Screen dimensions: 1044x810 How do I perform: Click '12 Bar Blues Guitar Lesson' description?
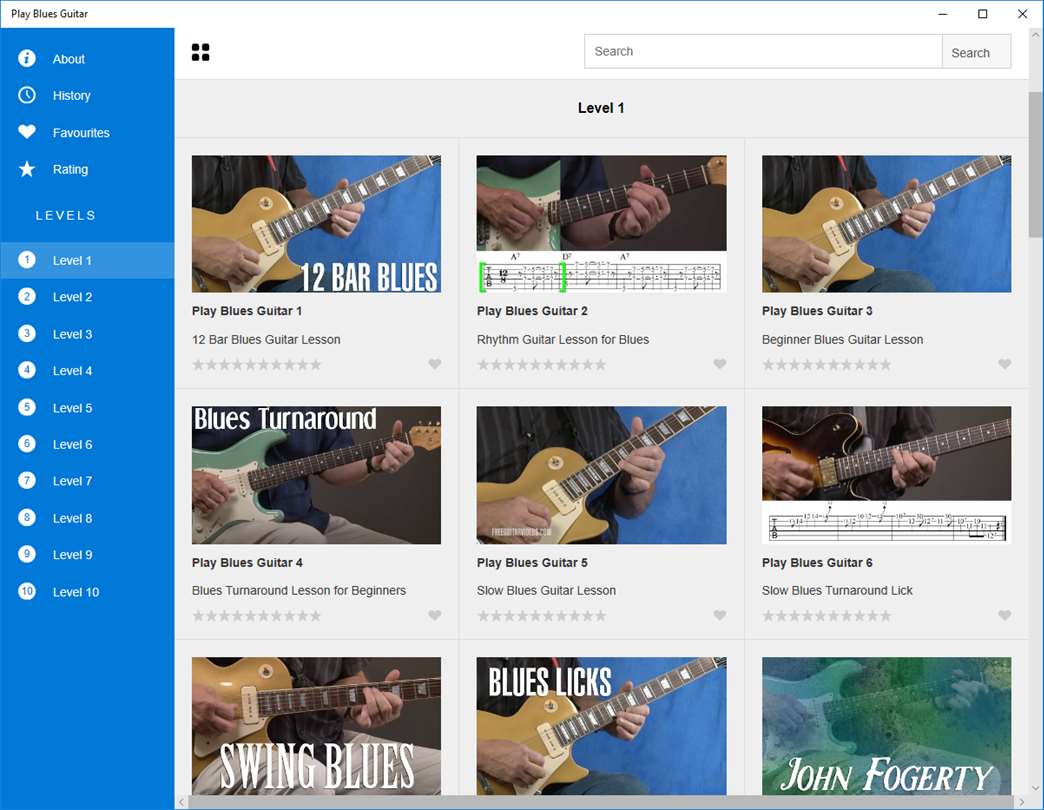266,339
